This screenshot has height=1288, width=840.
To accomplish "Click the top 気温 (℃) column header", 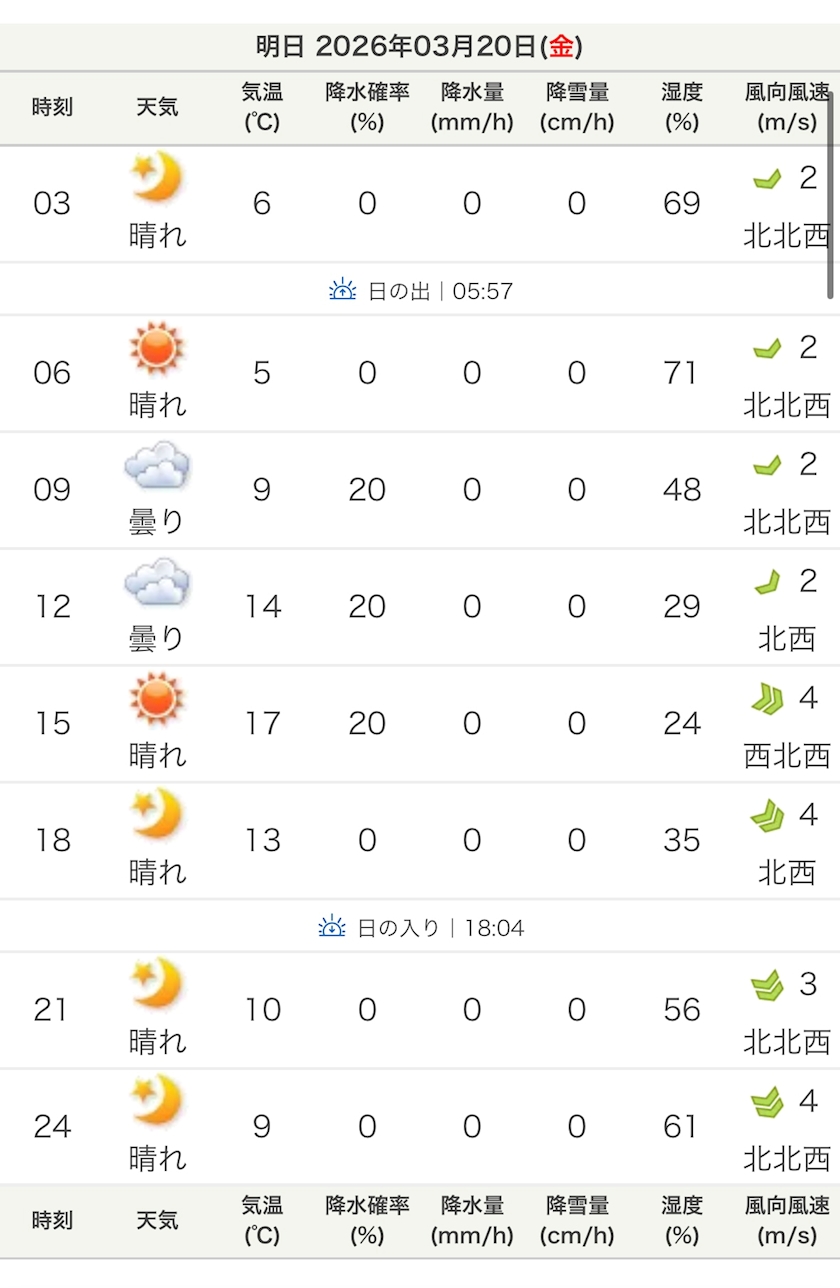I will click(262, 107).
